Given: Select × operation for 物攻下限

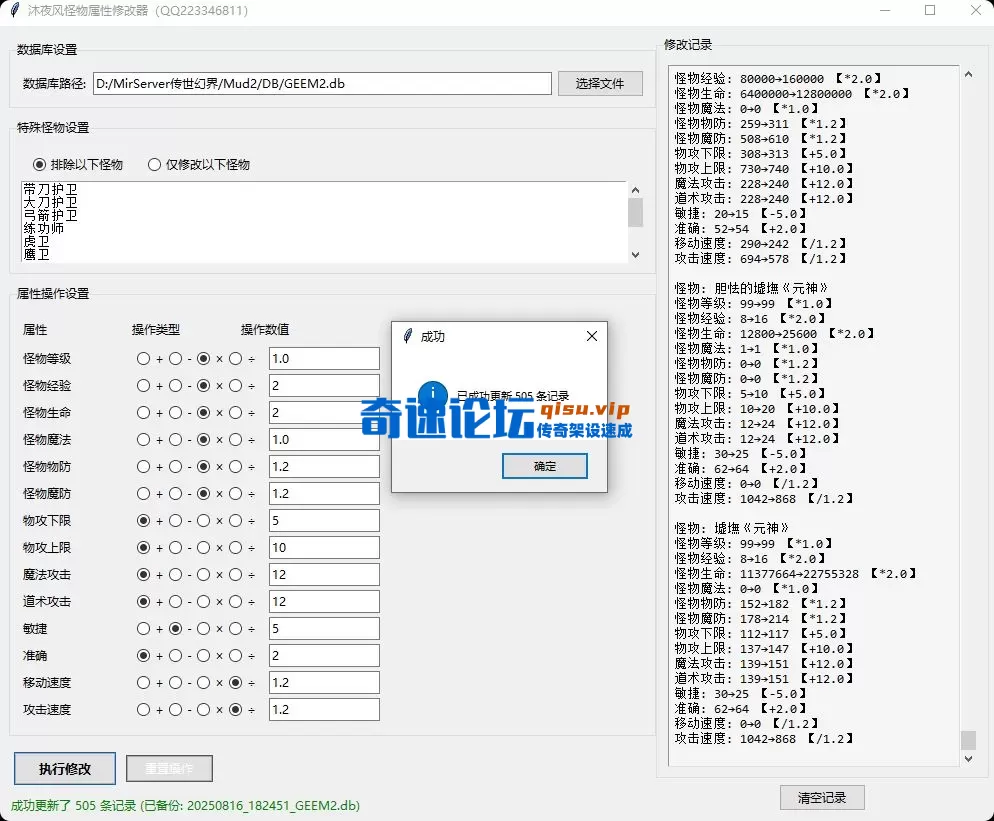Looking at the screenshot, I should 204,520.
